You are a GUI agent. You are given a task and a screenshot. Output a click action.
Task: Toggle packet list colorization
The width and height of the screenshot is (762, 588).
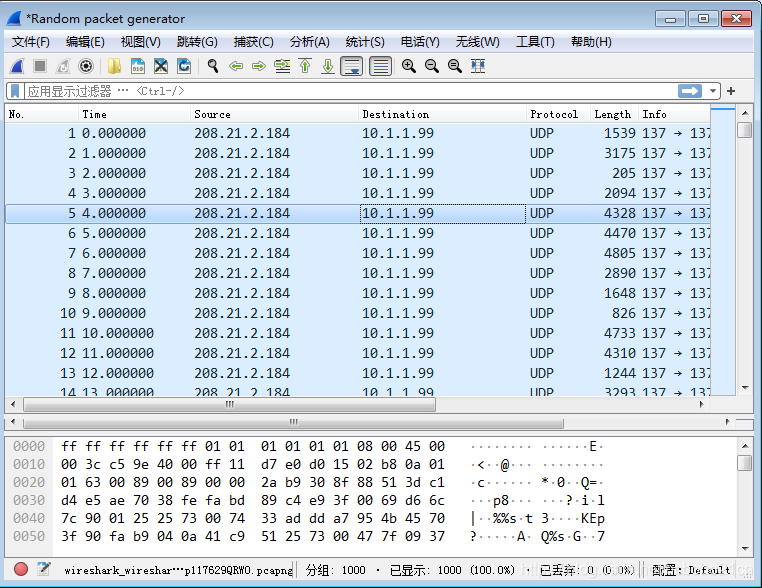click(x=381, y=66)
